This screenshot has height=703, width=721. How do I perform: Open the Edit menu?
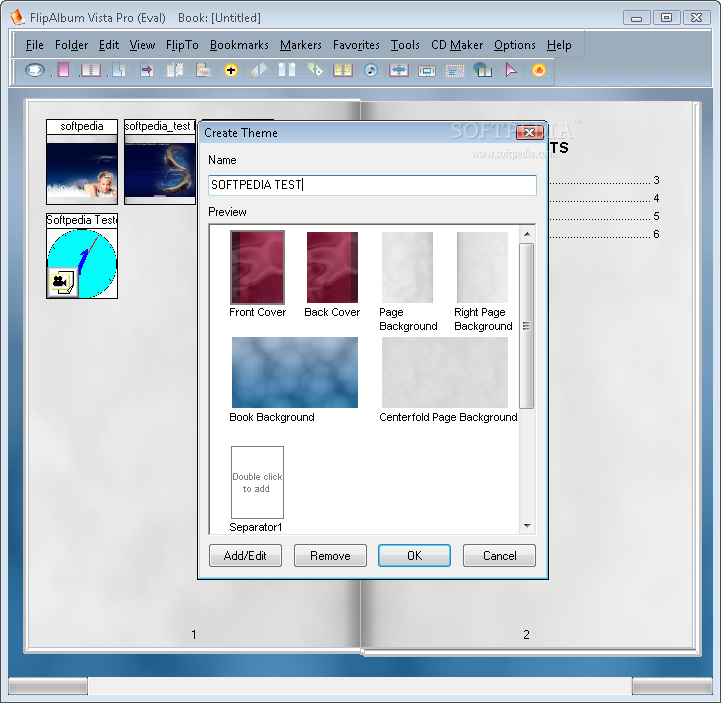[109, 45]
